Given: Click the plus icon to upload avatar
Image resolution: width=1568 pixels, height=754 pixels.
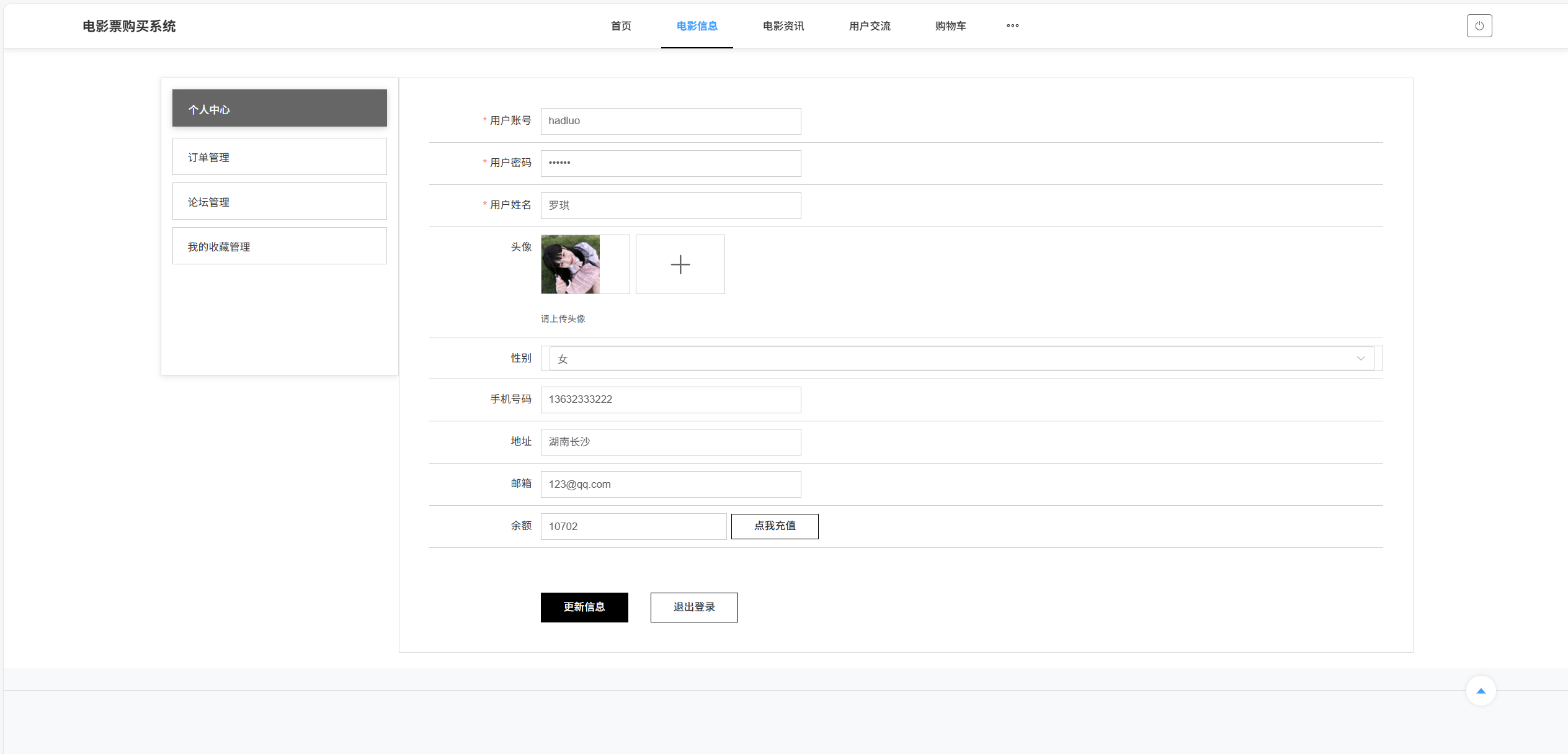Looking at the screenshot, I should pos(680,264).
